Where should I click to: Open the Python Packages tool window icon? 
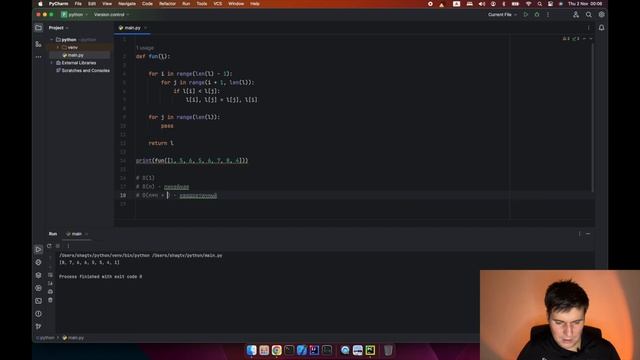38,275
